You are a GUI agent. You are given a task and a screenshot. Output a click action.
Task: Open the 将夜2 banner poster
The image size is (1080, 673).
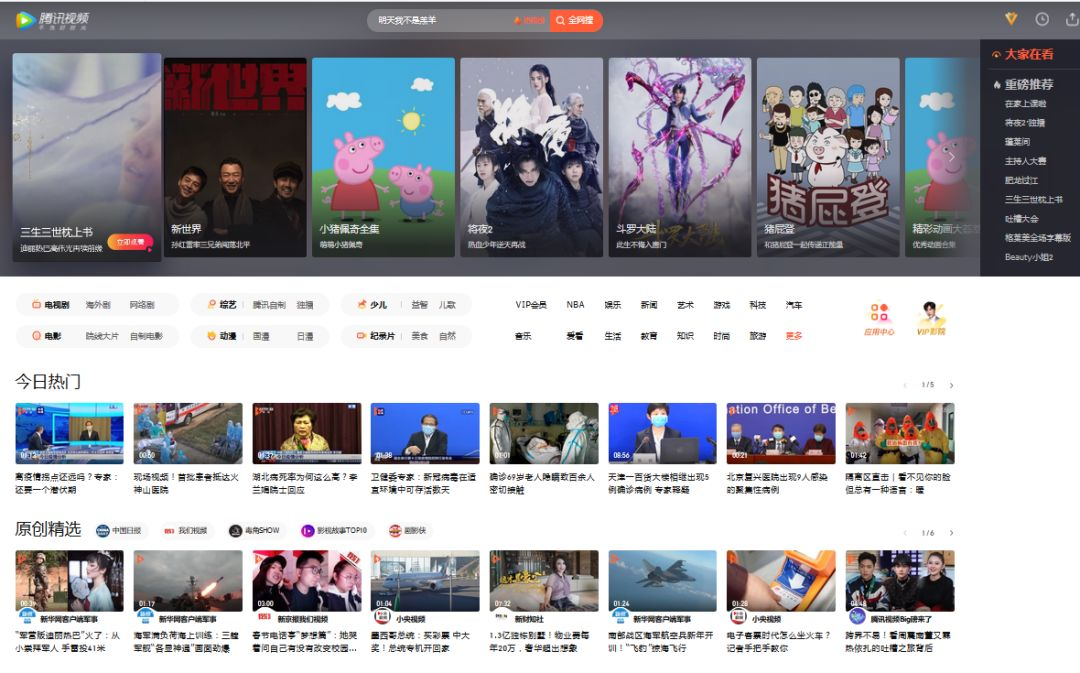(x=532, y=157)
